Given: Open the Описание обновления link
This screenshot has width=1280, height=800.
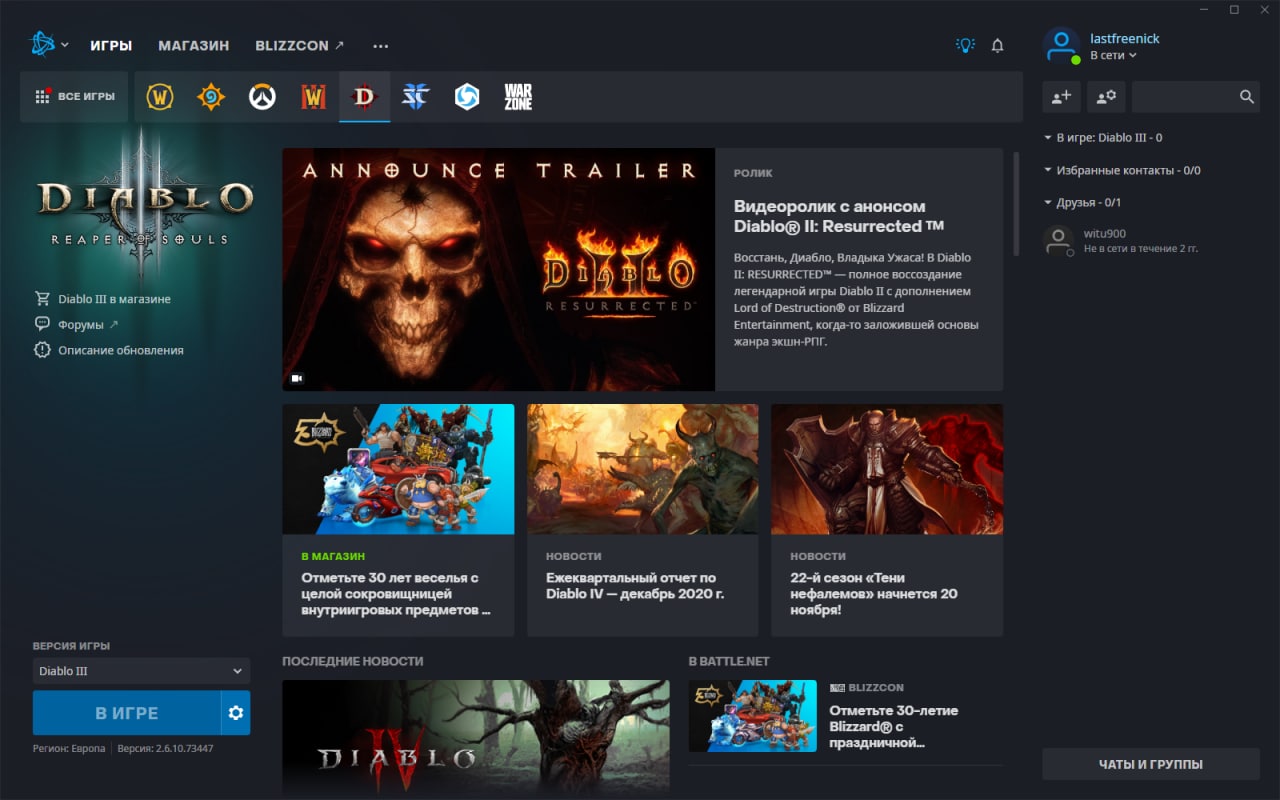Looking at the screenshot, I should coord(121,350).
